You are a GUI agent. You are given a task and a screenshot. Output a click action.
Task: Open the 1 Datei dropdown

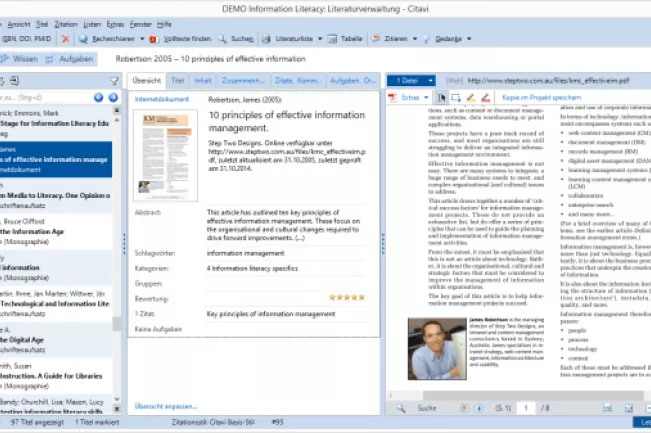[431, 81]
